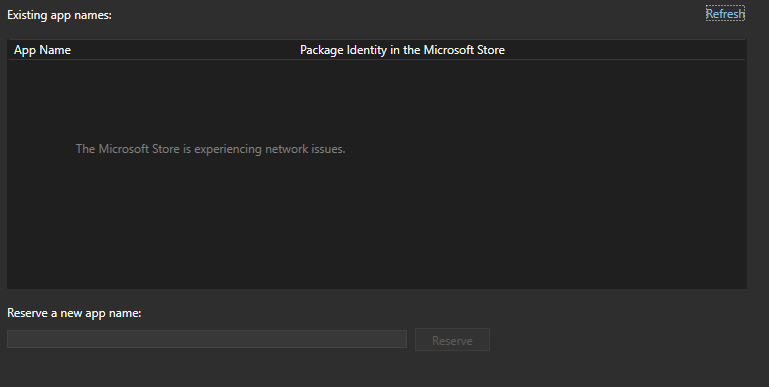The width and height of the screenshot is (769, 387).
Task: Select the App Name column header
Action: coord(42,50)
